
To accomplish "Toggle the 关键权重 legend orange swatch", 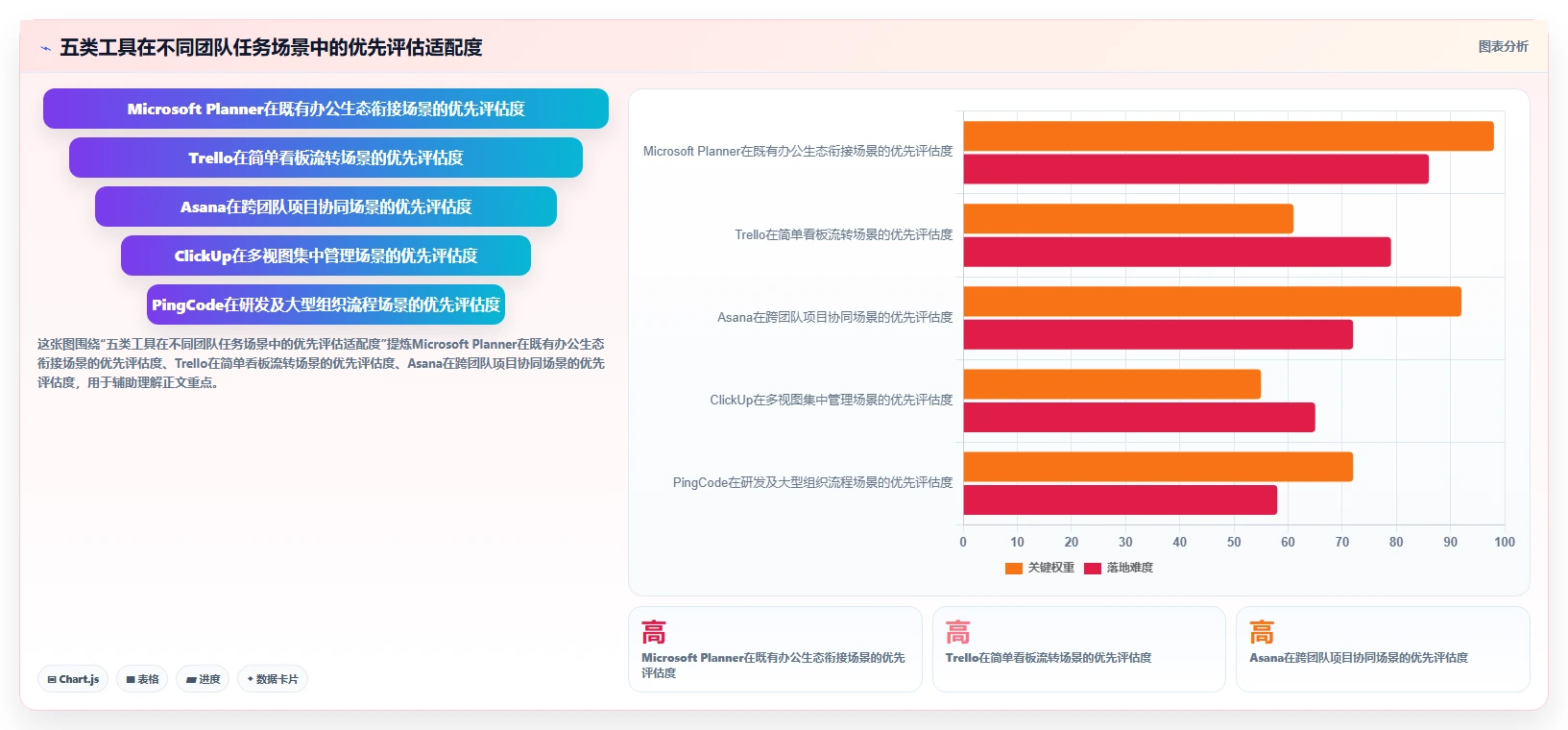I will [1013, 568].
